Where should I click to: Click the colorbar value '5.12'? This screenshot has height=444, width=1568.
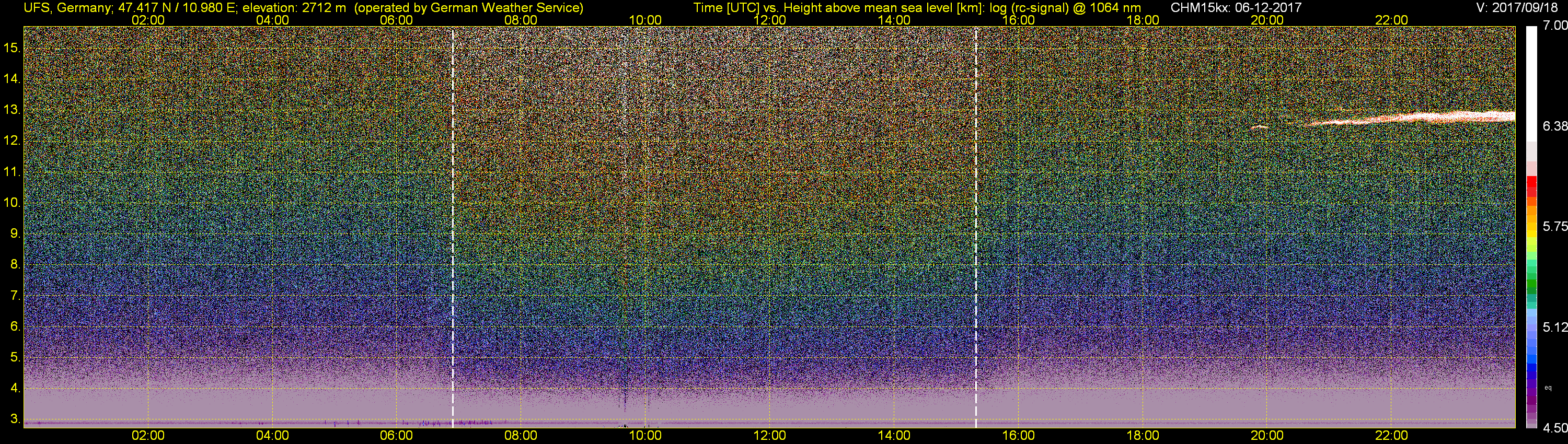point(1554,328)
